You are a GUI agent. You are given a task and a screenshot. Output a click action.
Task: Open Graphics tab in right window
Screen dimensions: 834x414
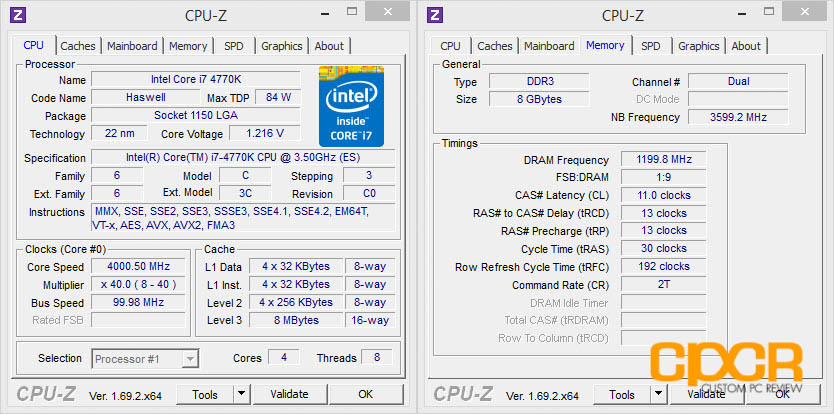click(698, 46)
